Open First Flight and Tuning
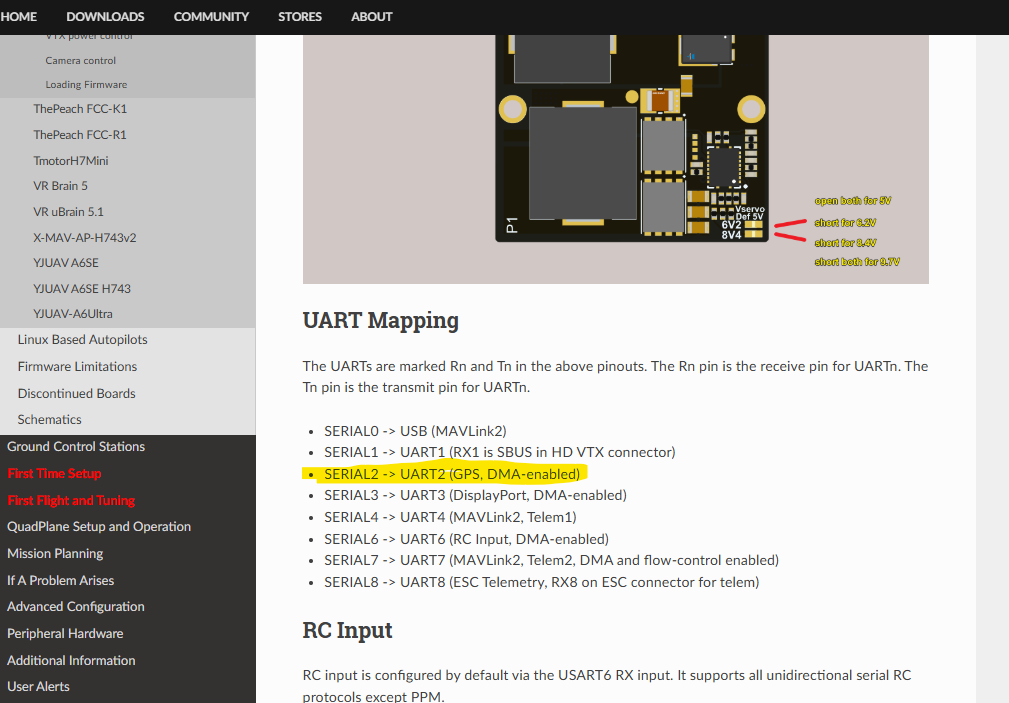The image size is (1009, 703). 71,501
